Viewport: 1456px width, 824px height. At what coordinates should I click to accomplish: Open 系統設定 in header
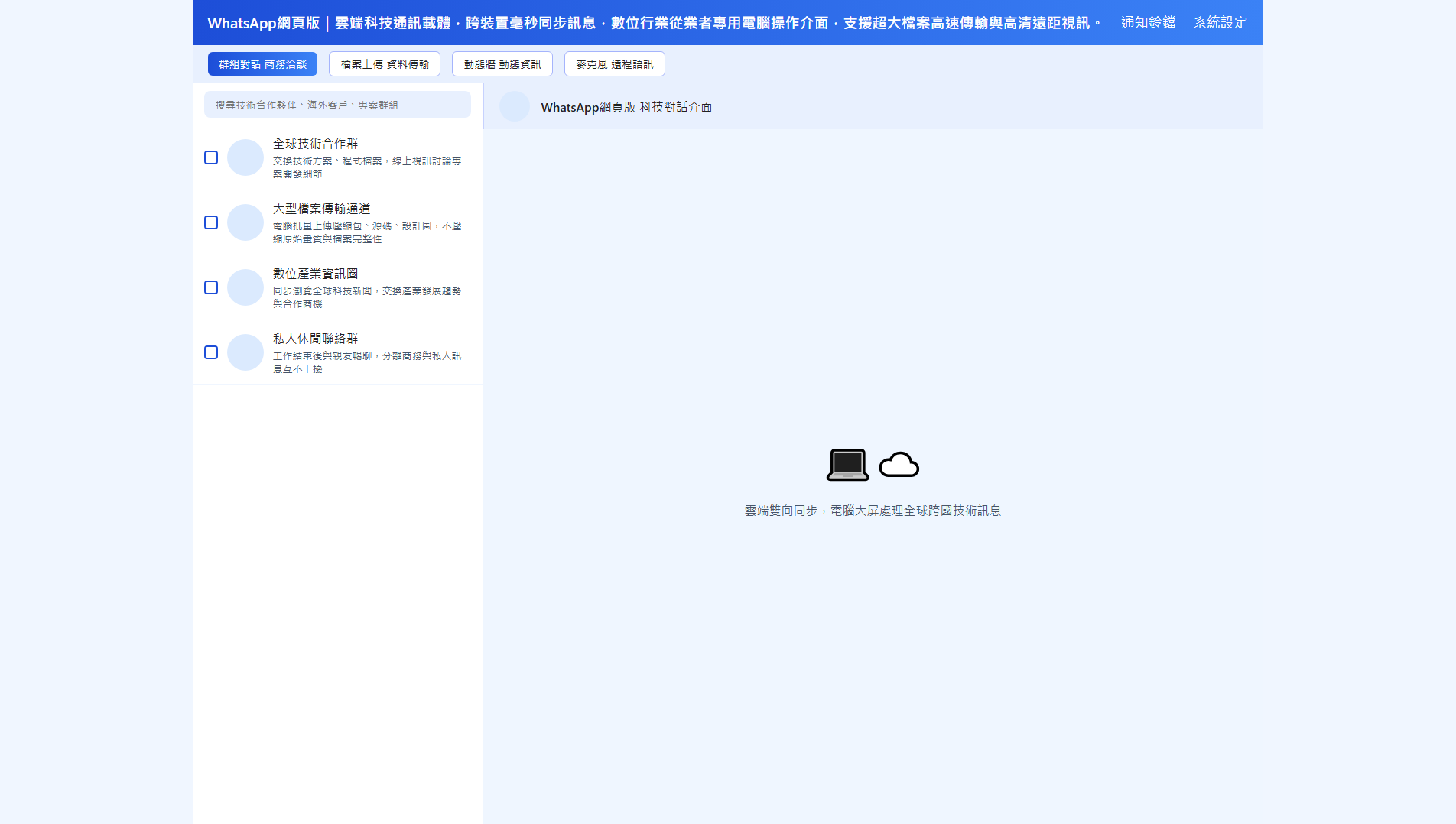click(1220, 23)
